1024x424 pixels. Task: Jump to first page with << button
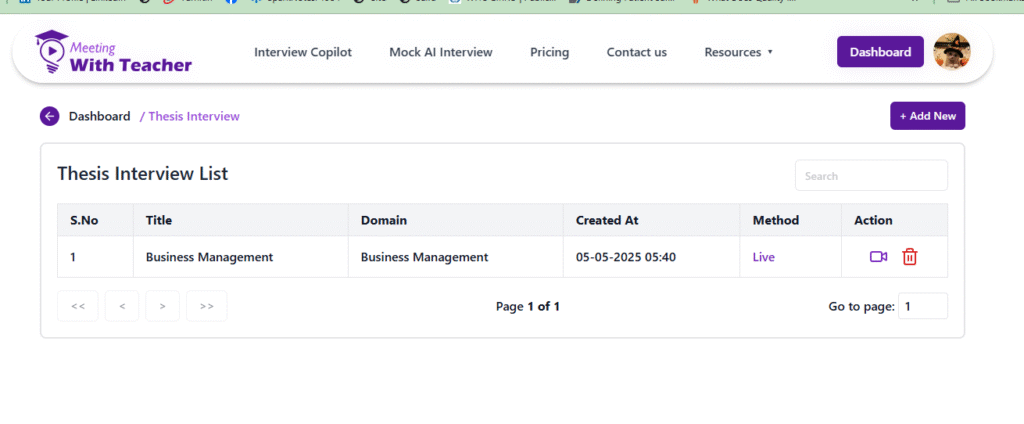(78, 306)
